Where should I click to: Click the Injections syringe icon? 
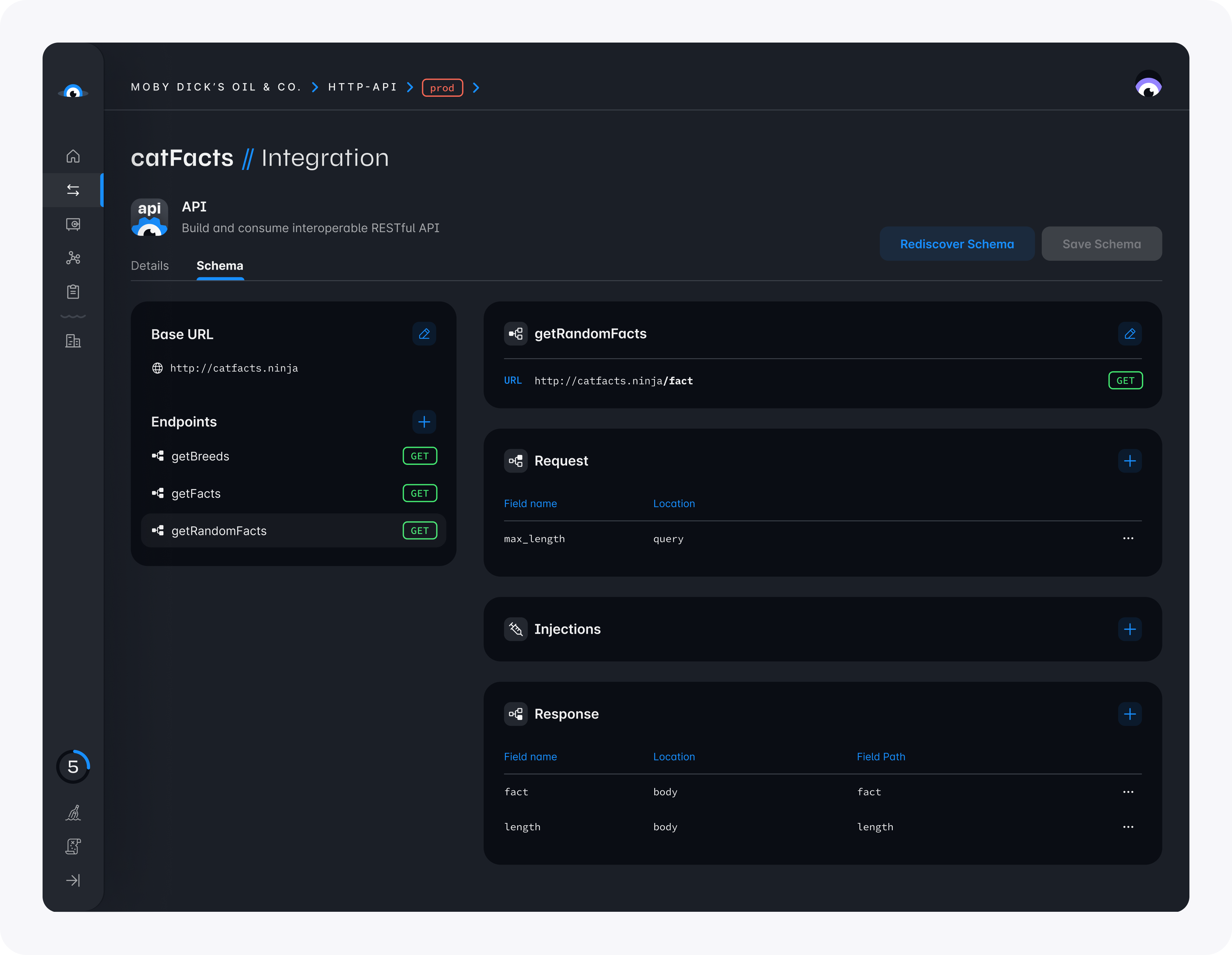[516, 629]
